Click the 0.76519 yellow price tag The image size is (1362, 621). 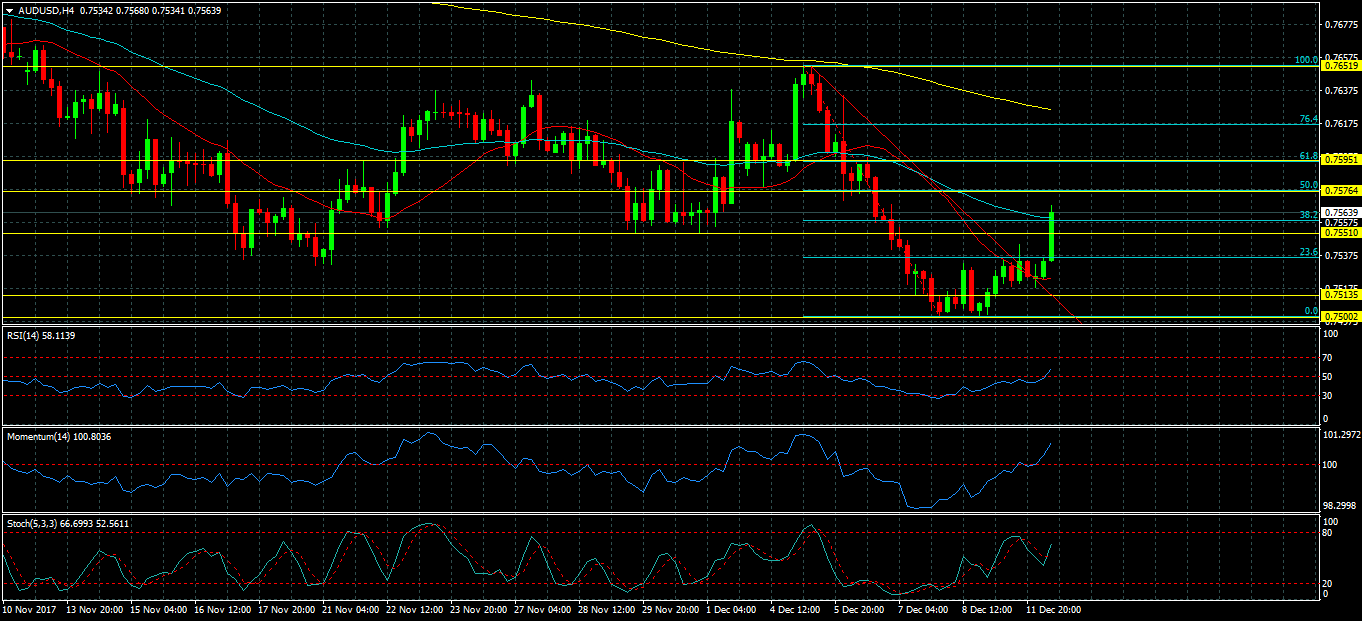pos(1340,66)
